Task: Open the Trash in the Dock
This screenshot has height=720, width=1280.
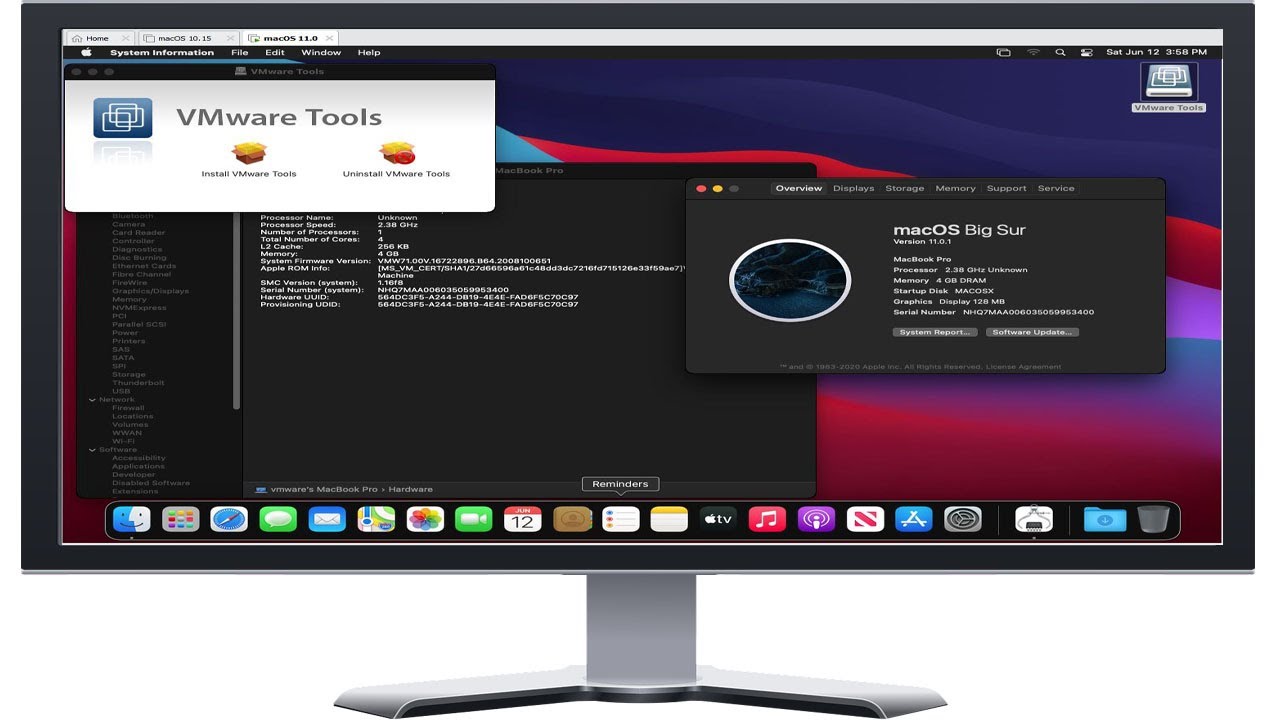Action: coord(1153,519)
